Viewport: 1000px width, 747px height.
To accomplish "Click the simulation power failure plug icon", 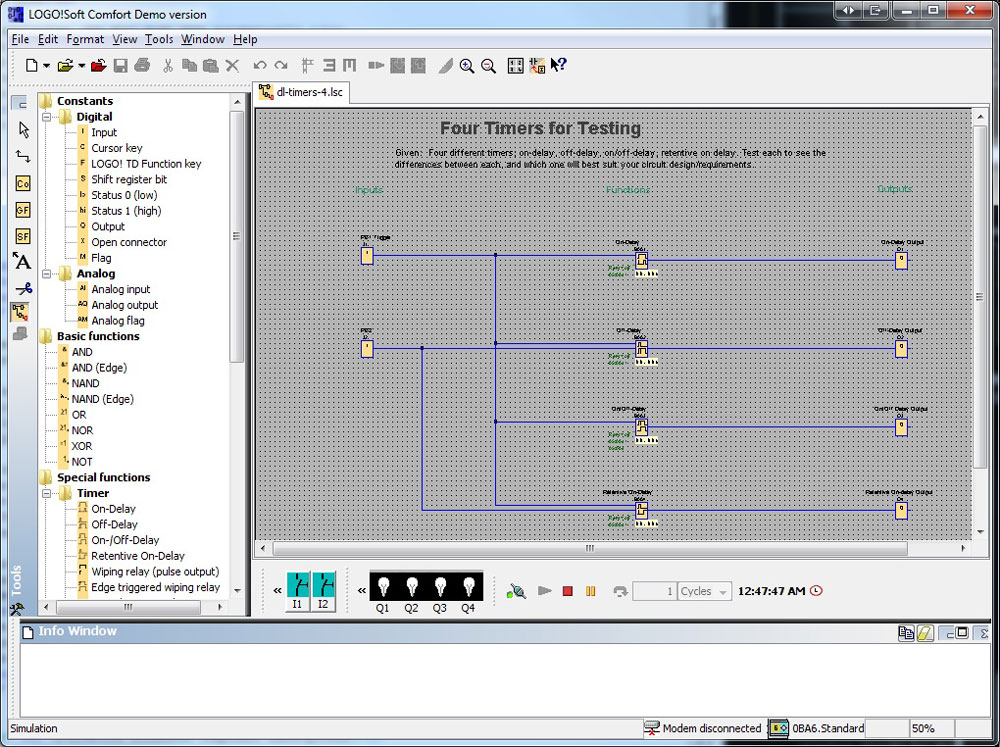I will pyautogui.click(x=517, y=591).
